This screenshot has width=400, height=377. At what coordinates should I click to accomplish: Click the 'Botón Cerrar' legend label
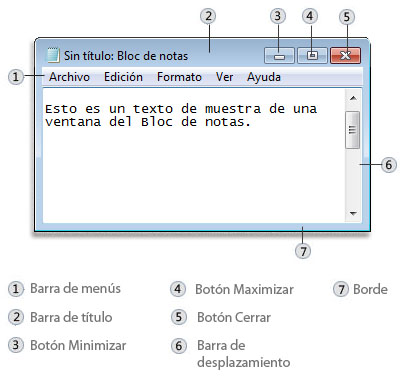click(234, 317)
